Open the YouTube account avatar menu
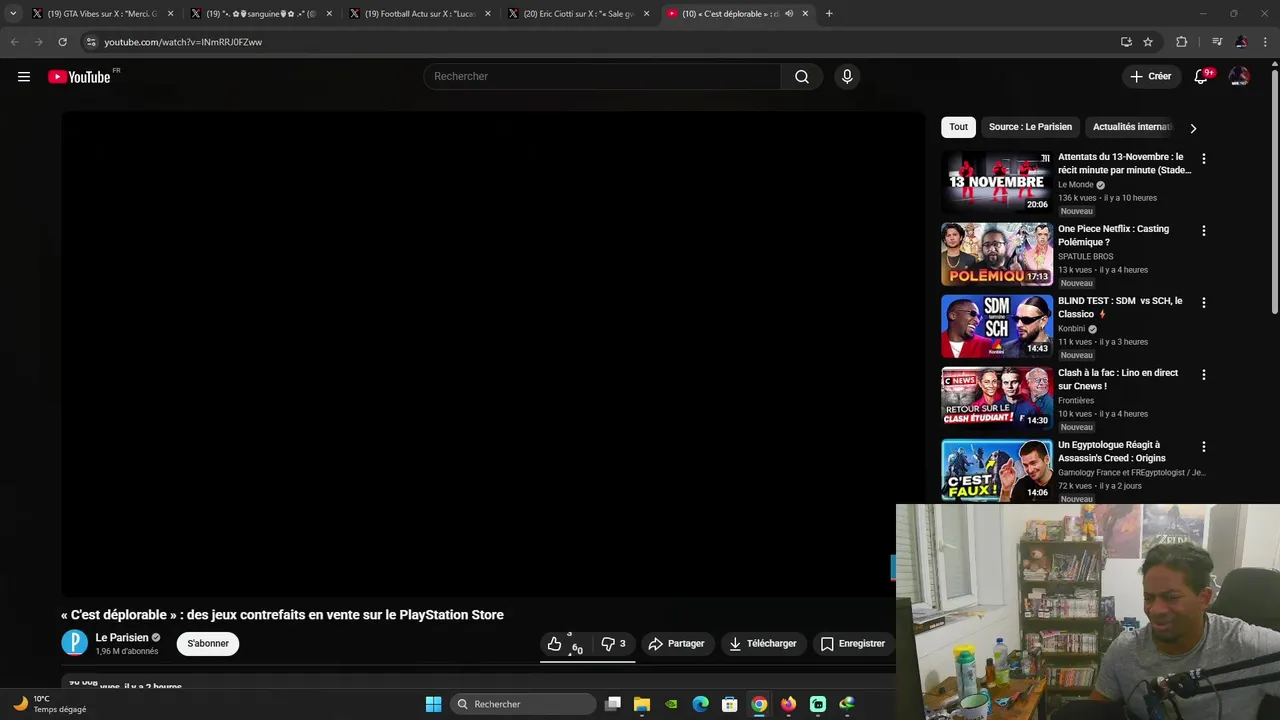This screenshot has width=1280, height=720. coord(1239,77)
